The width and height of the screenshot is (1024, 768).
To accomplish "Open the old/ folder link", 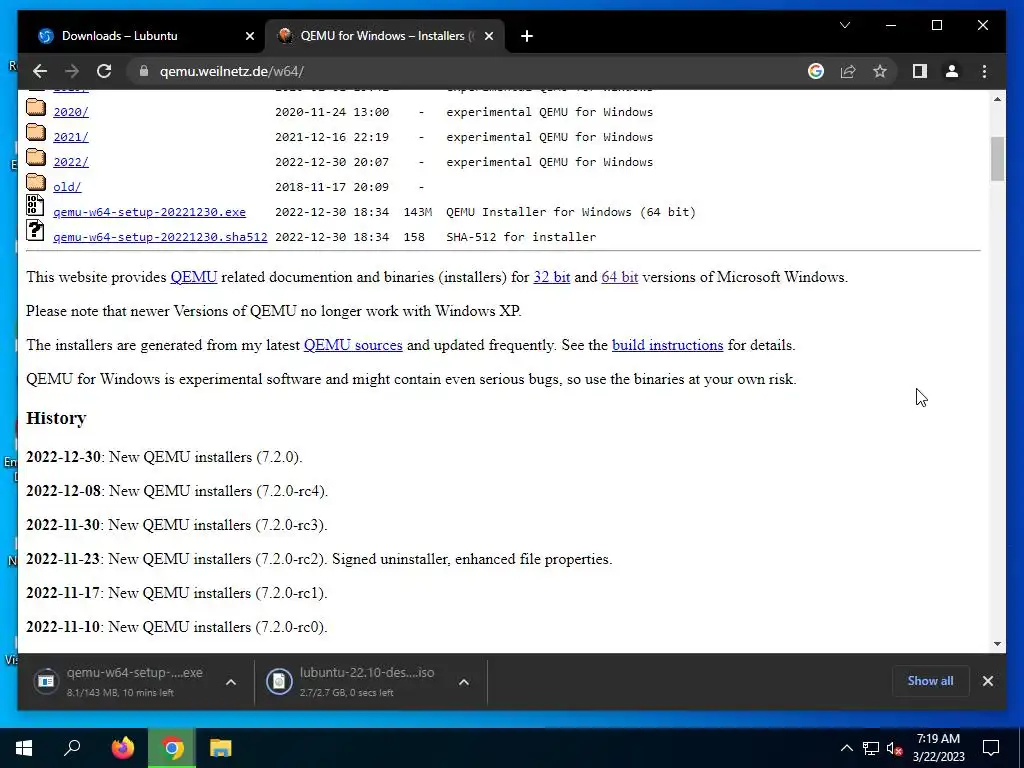I will tap(67, 187).
